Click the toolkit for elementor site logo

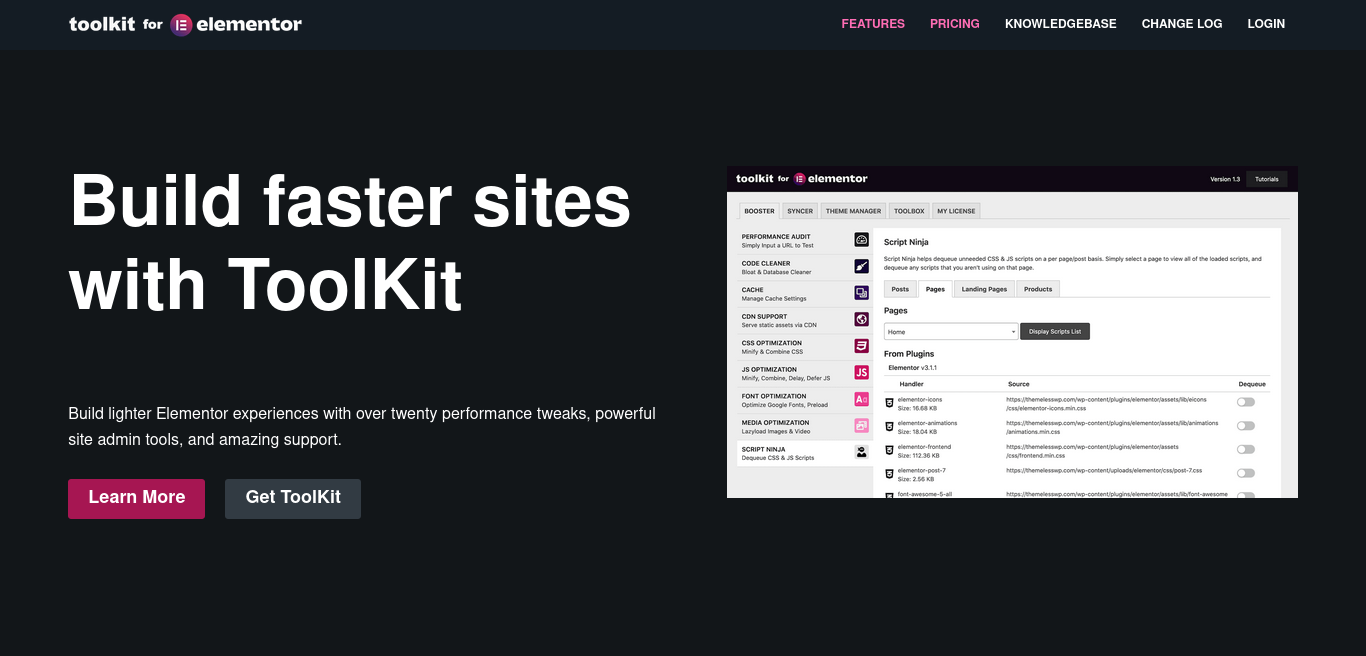[x=185, y=25]
